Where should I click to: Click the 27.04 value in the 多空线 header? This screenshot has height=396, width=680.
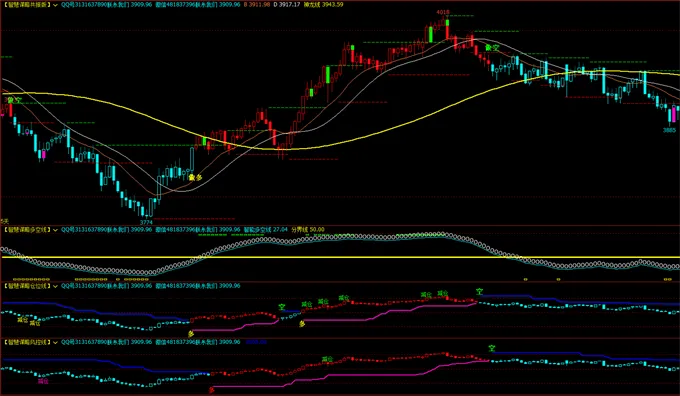click(281, 230)
